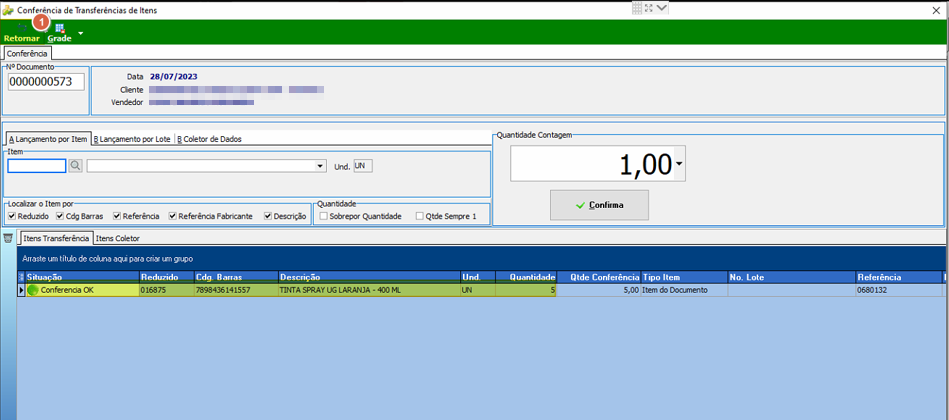Image resolution: width=949 pixels, height=420 pixels.
Task: Select the Item do Documento cell
Action: 684,290
